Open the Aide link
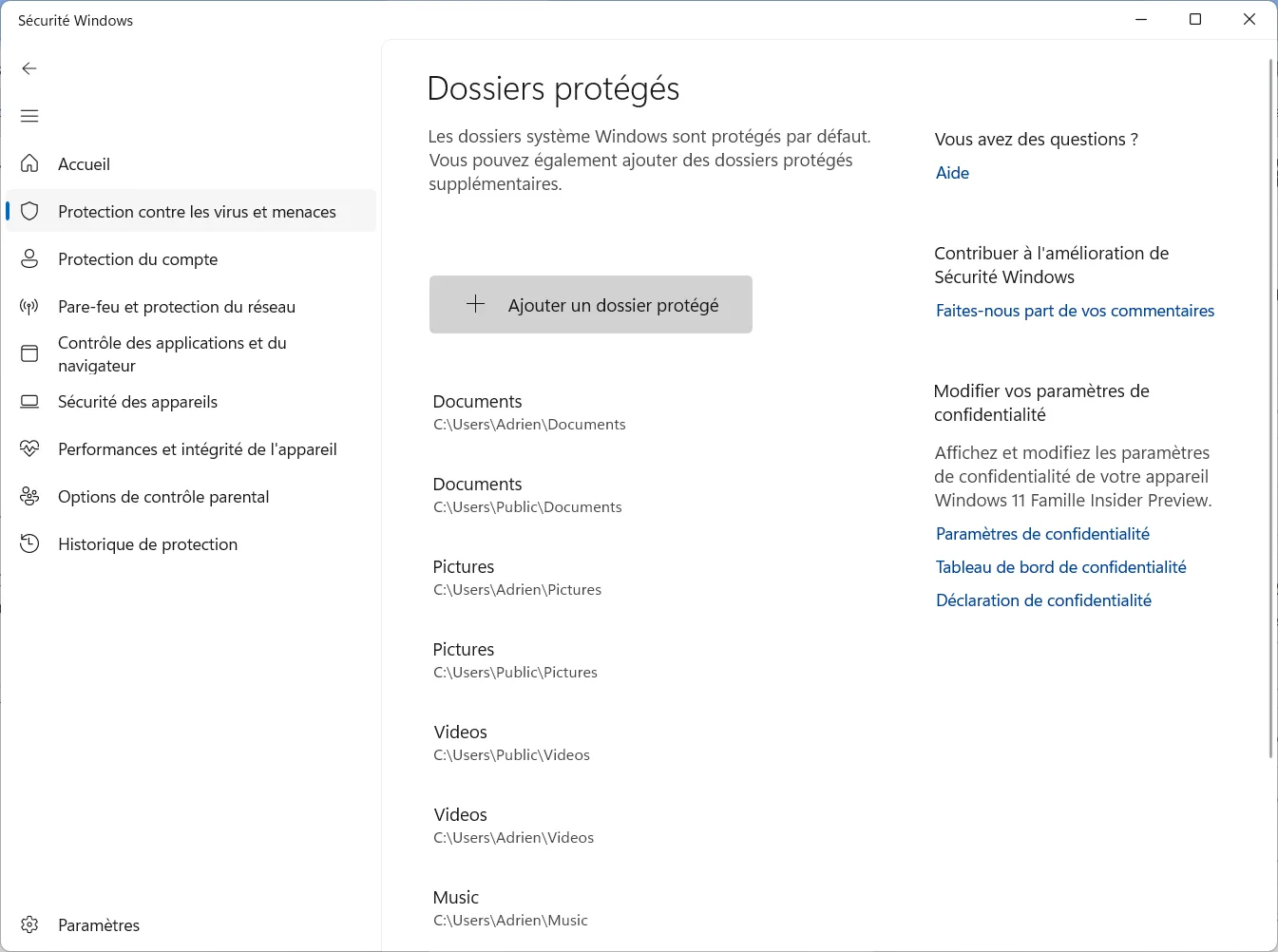The height and width of the screenshot is (952, 1278). click(952, 172)
